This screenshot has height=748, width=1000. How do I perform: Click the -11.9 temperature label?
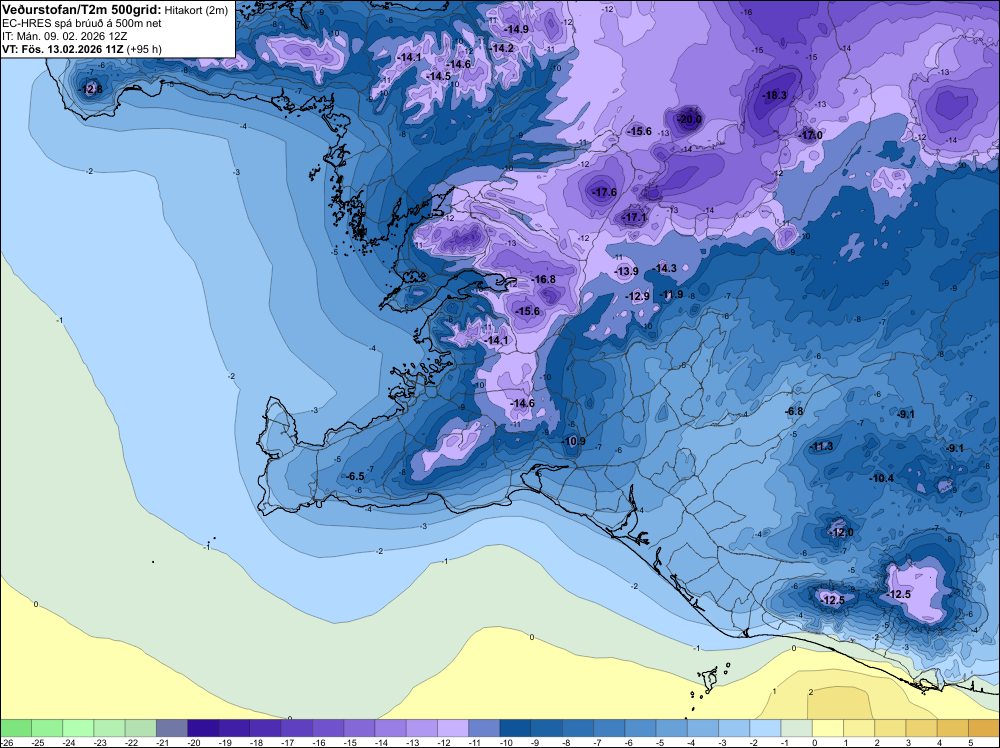point(670,294)
